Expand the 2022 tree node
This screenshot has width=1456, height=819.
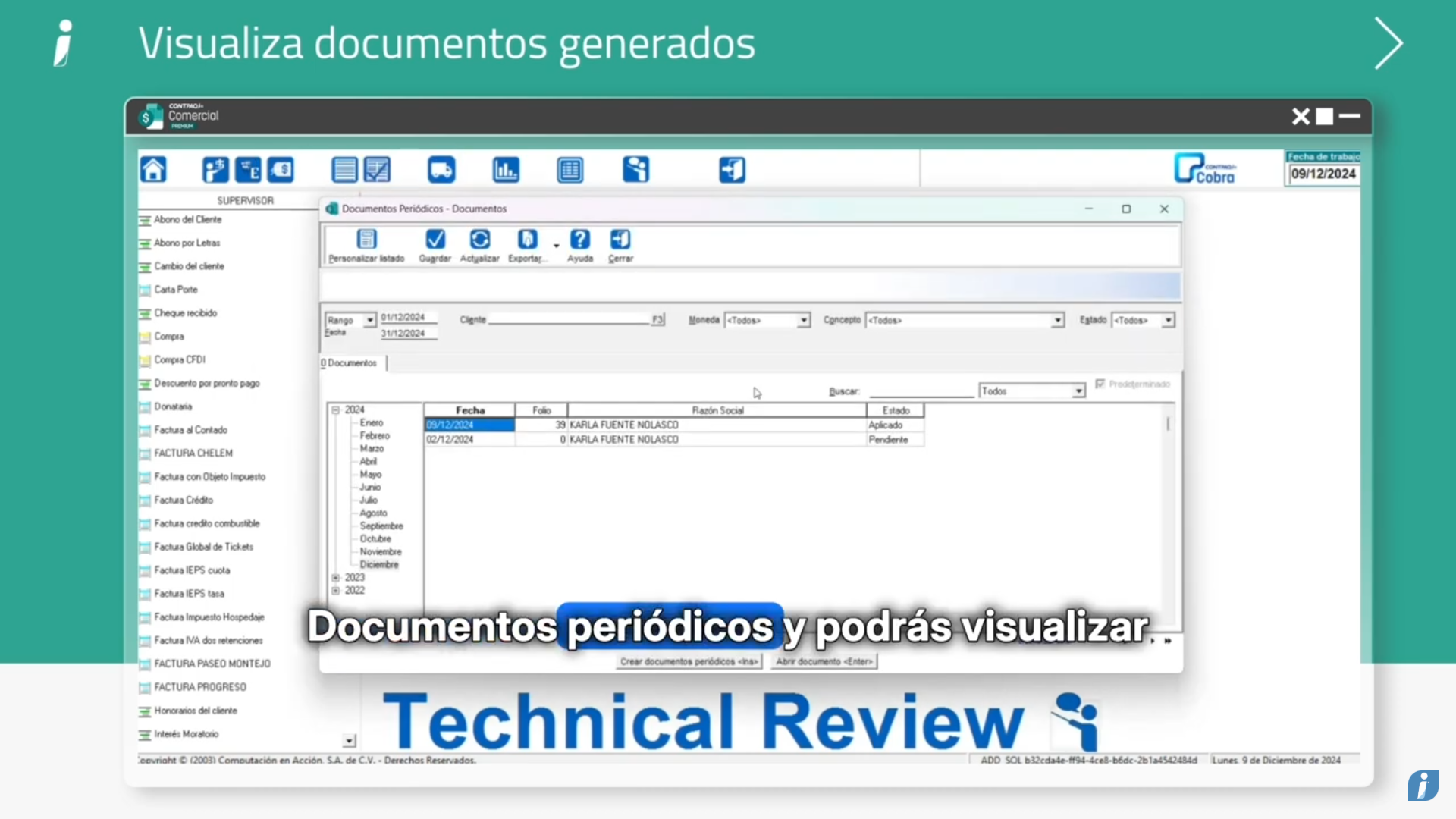point(336,590)
